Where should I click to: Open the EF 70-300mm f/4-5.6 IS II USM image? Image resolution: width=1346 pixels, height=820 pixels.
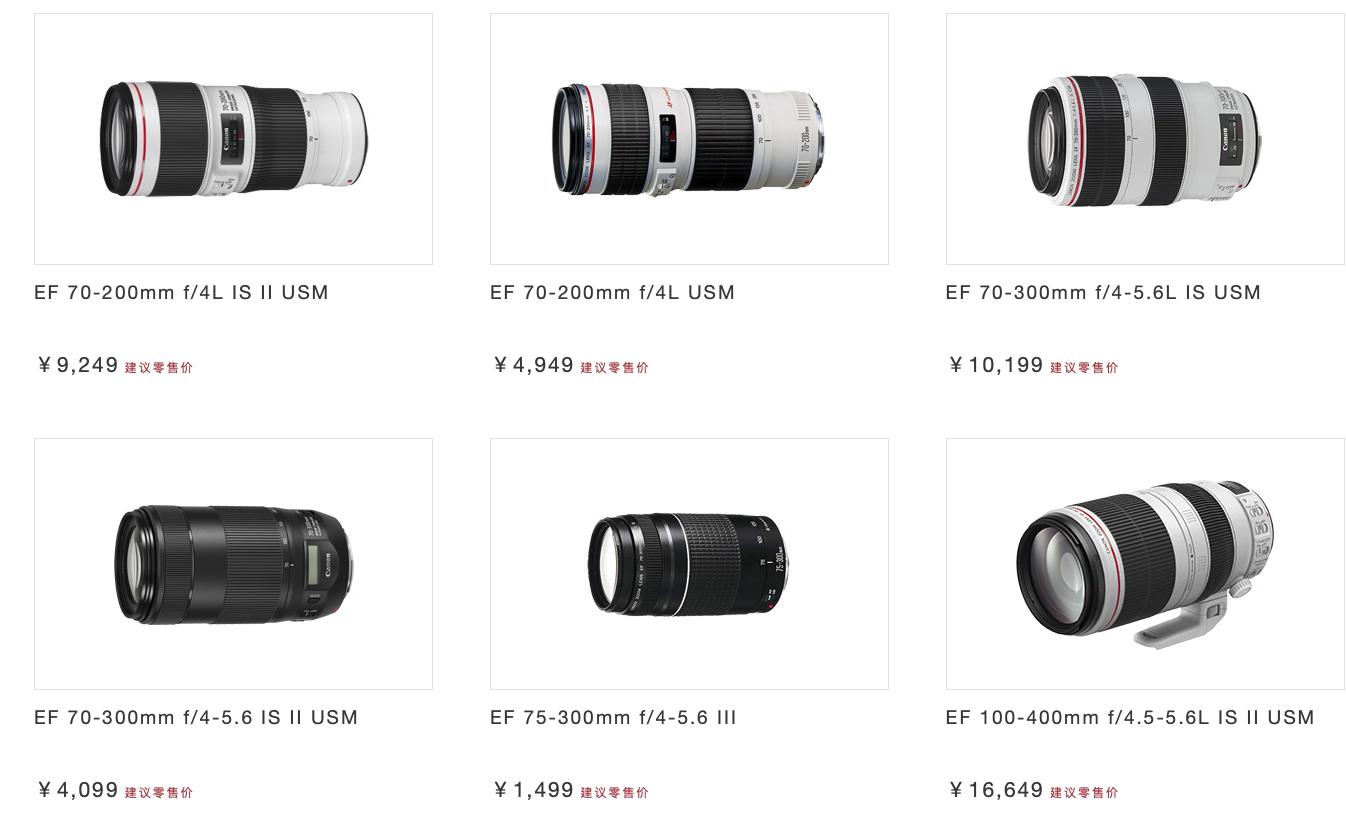[233, 564]
